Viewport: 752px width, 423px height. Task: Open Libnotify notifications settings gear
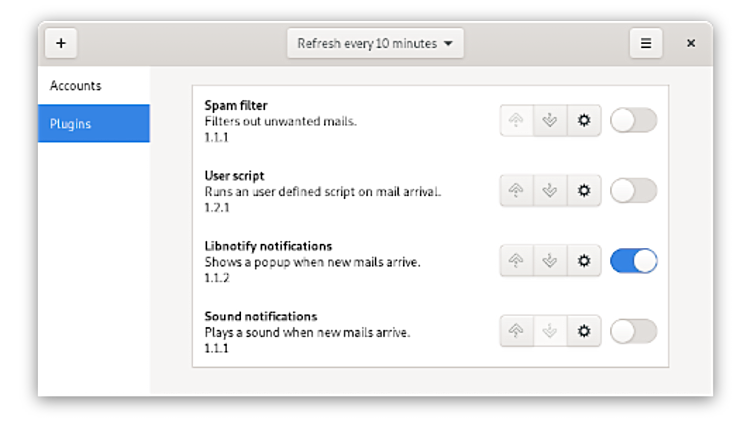[x=584, y=261]
